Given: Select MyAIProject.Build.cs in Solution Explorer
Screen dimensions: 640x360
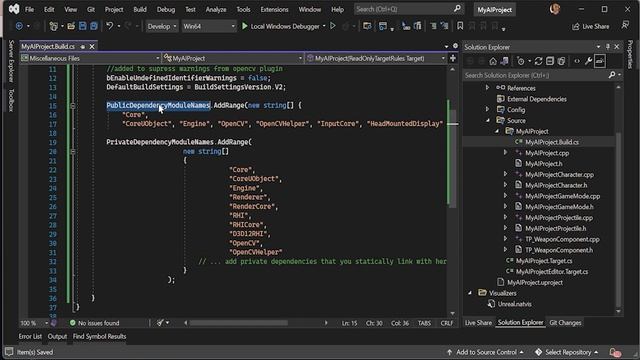Looking at the screenshot, I should pyautogui.click(x=551, y=142).
